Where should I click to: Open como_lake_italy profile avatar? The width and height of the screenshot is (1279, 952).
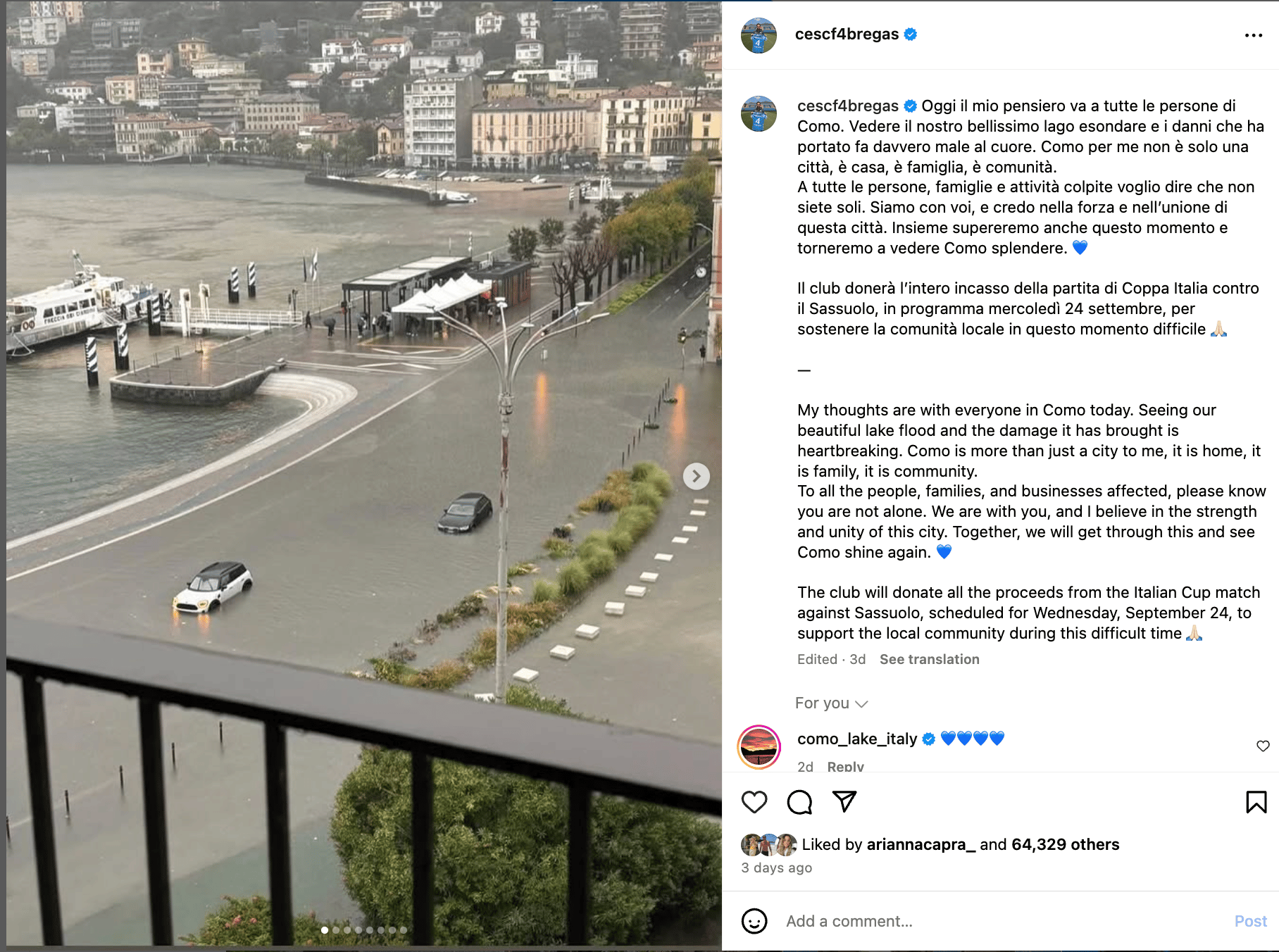coord(759,747)
